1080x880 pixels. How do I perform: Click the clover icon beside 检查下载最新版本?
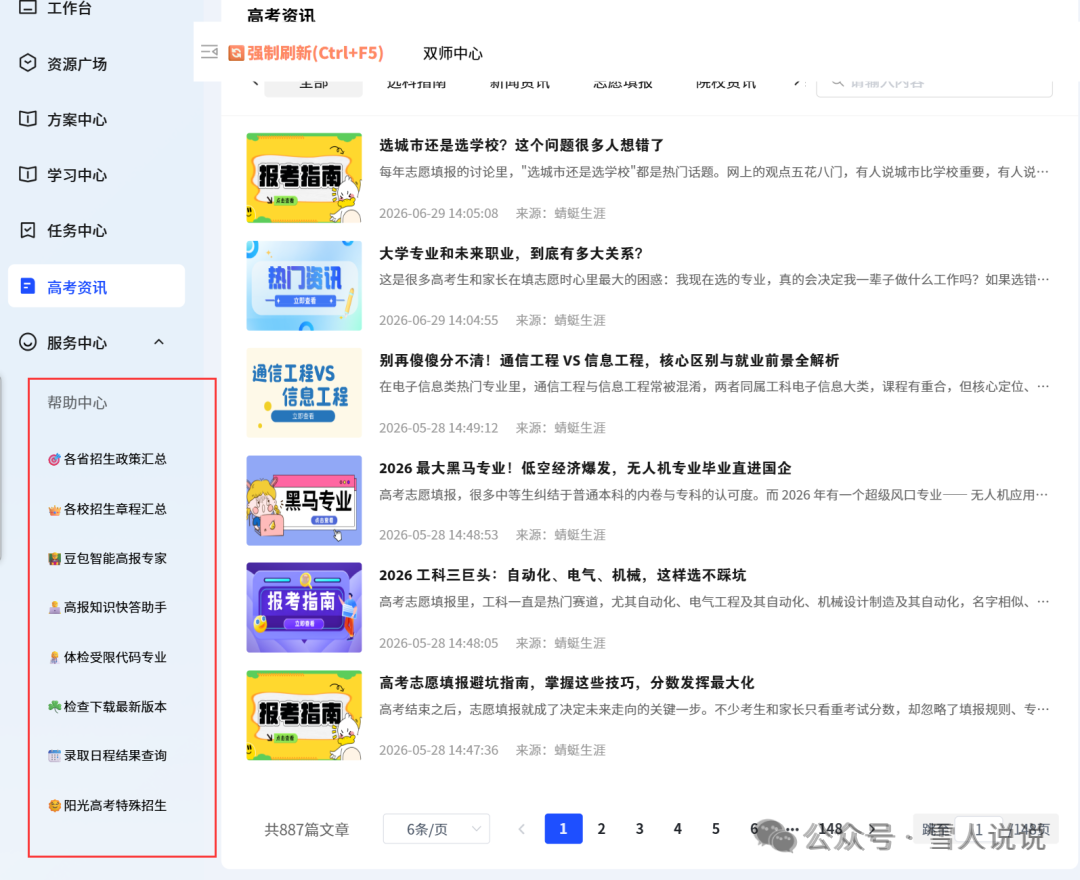tap(54, 706)
